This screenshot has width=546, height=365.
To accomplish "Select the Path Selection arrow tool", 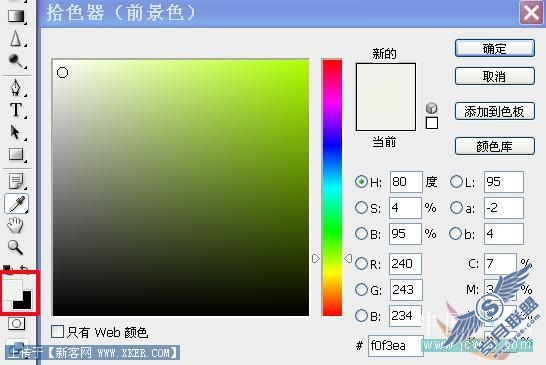I will click(15, 132).
